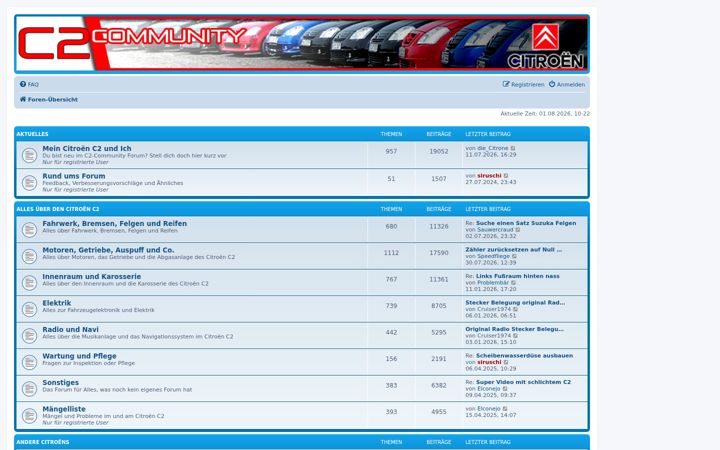
Task: Go to Foren-Übersicht breadcrumb
Action: pos(49,99)
